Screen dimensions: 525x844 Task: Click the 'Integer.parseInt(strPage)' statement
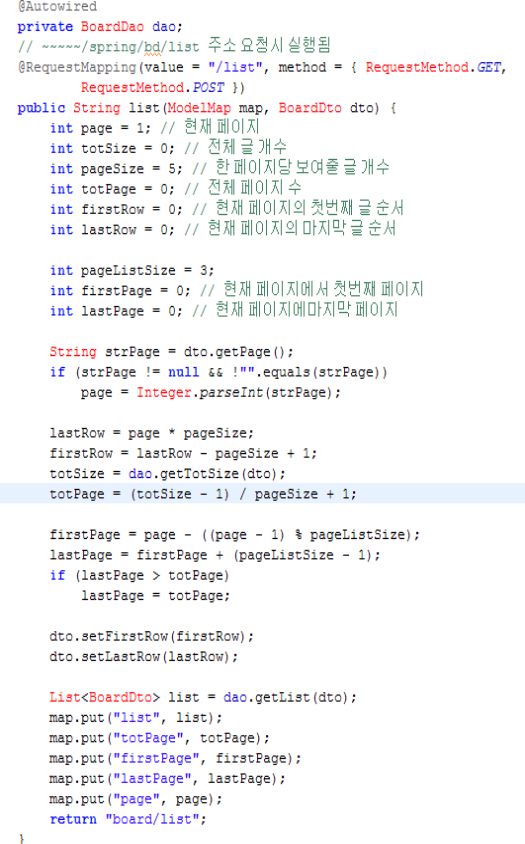coord(211,392)
